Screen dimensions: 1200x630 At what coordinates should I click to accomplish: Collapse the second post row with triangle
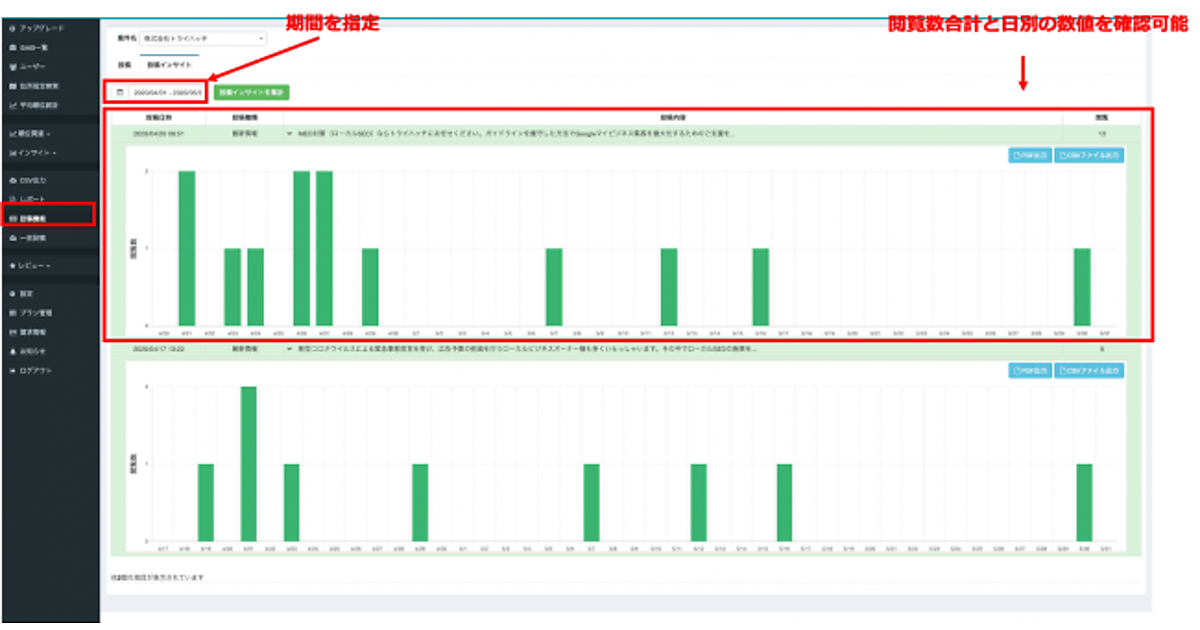point(288,350)
